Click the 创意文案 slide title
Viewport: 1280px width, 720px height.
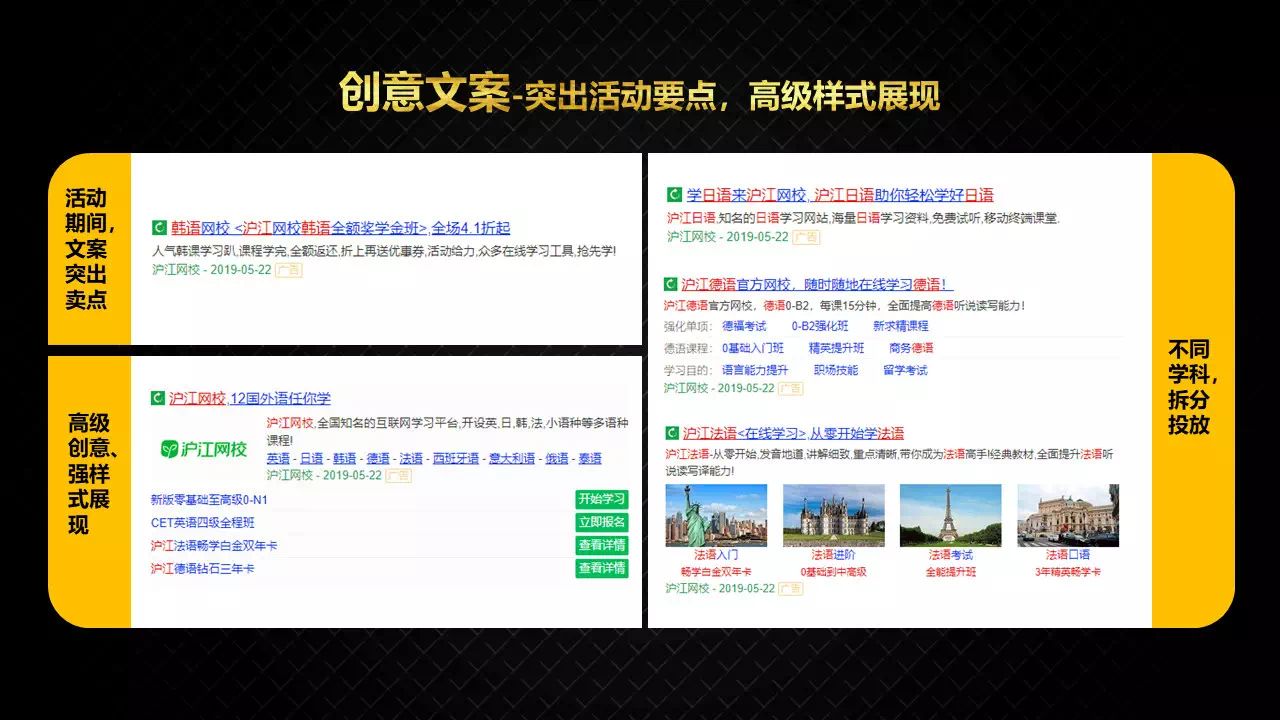pyautogui.click(x=424, y=94)
